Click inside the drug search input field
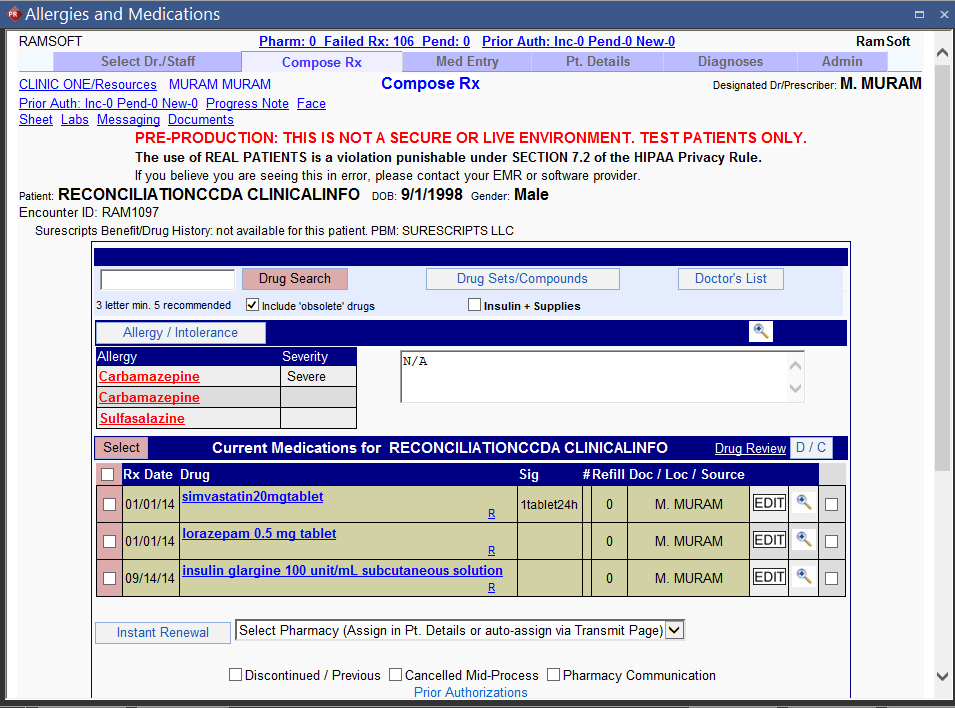The height and width of the screenshot is (708, 955). 166,279
